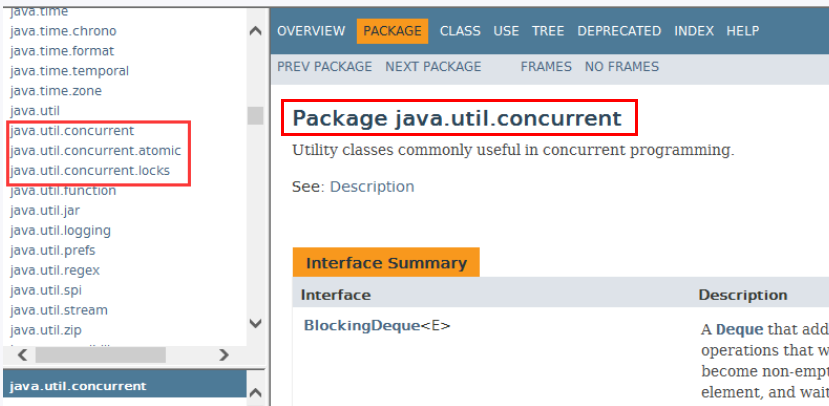Switch to NO FRAMES view
Viewport: 829px width, 406px height.
621,66
